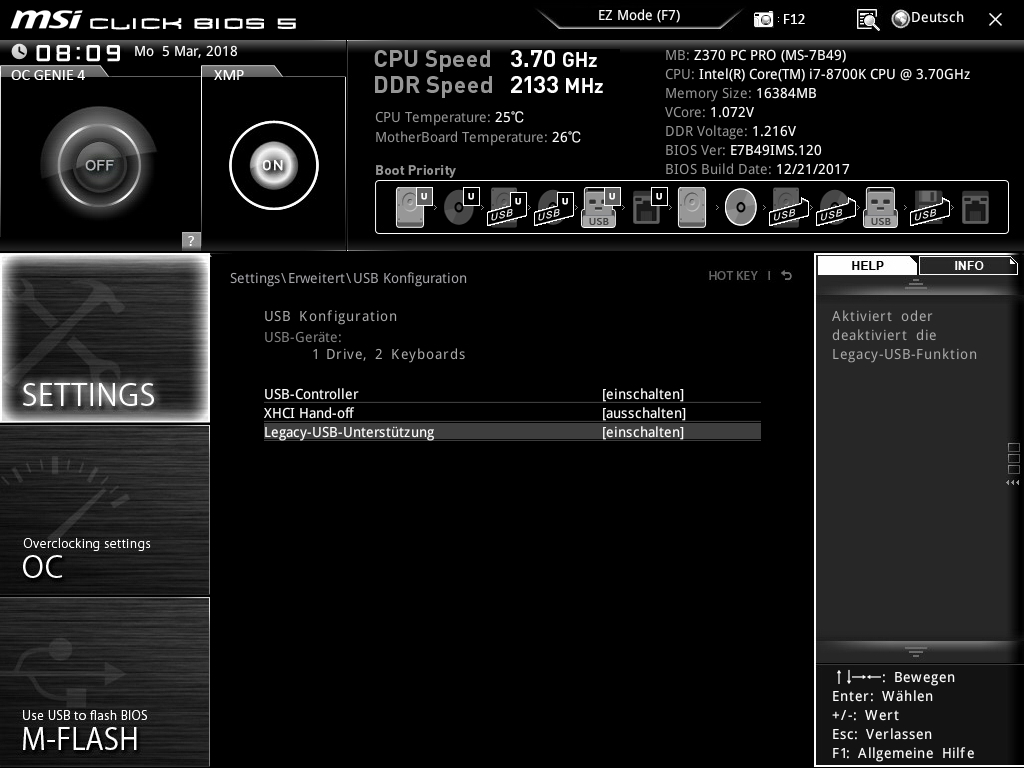The image size is (1024, 768).
Task: Click the CPU Temperature: 25°C reading
Action: click(x=449, y=118)
